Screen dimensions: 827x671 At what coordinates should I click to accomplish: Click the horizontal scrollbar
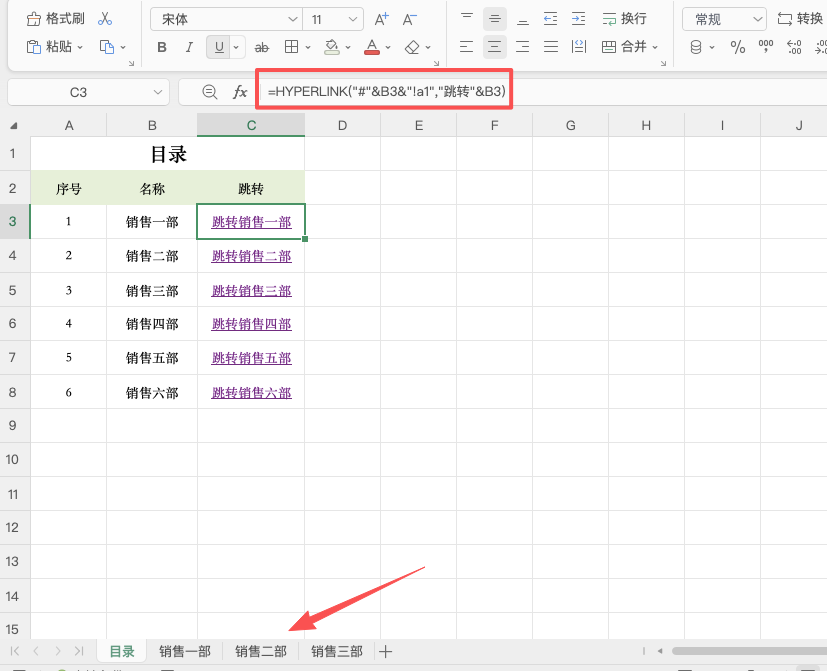(x=749, y=651)
